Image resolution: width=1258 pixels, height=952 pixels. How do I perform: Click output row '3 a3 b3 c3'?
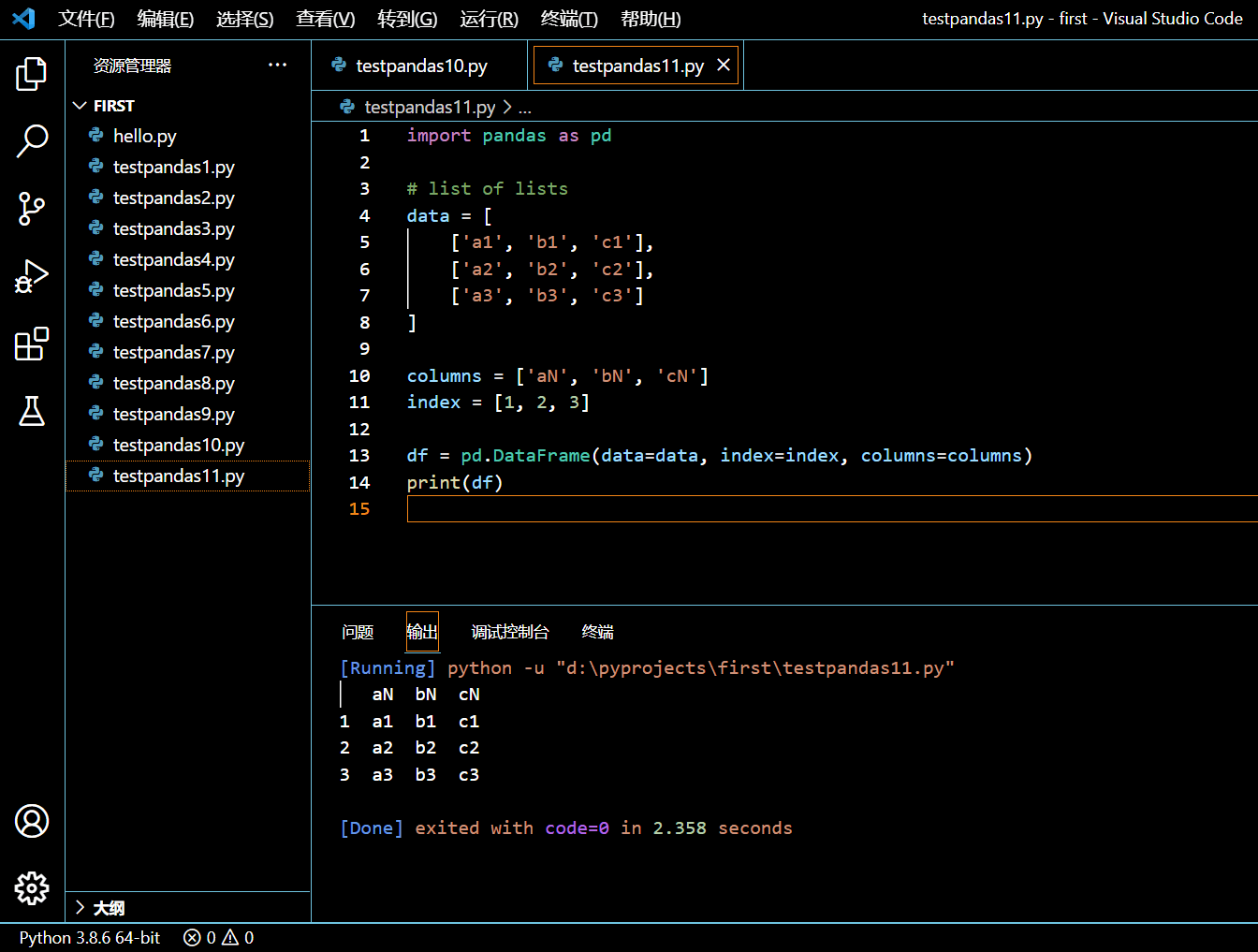[410, 774]
